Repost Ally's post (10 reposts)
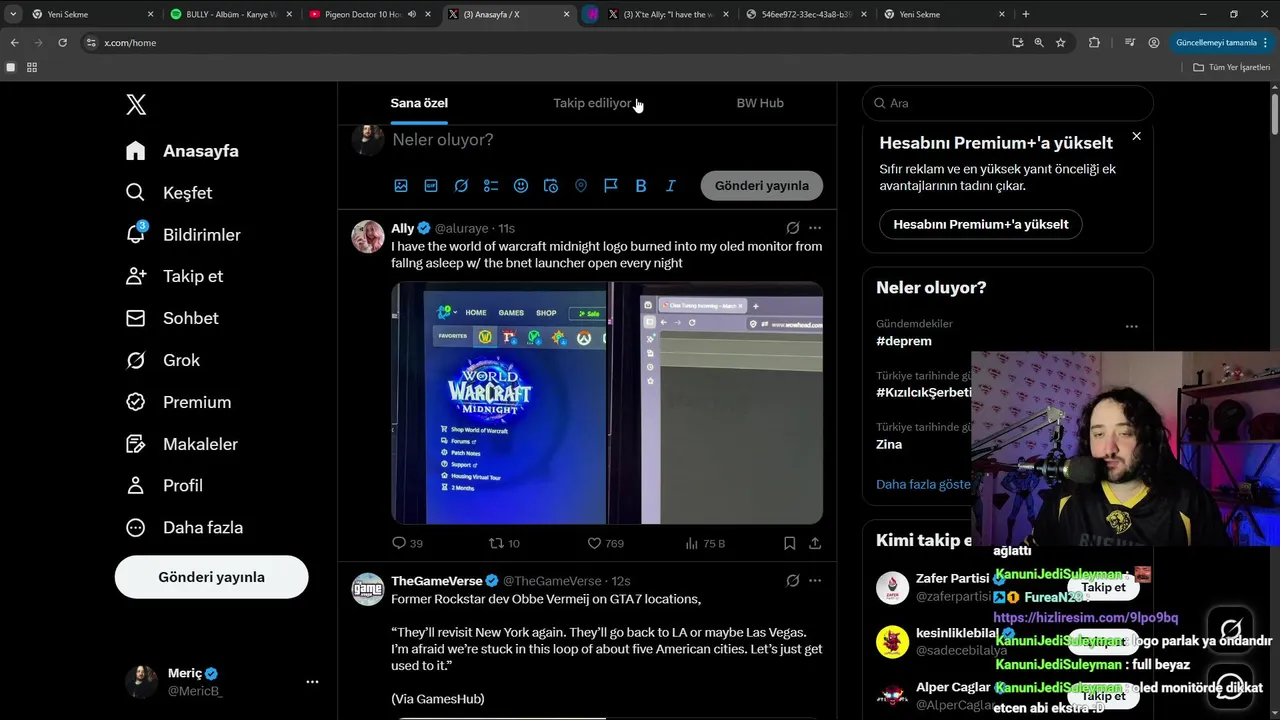Image resolution: width=1280 pixels, height=720 pixels. [x=504, y=543]
